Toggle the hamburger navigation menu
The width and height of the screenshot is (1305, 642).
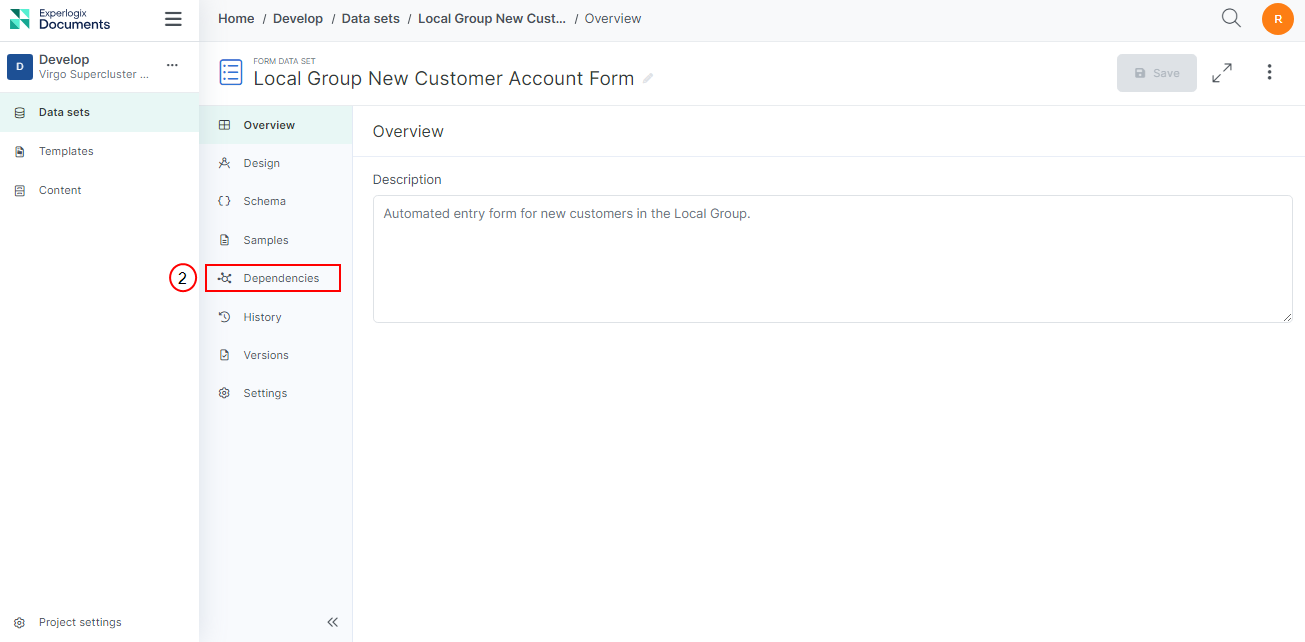tap(173, 19)
